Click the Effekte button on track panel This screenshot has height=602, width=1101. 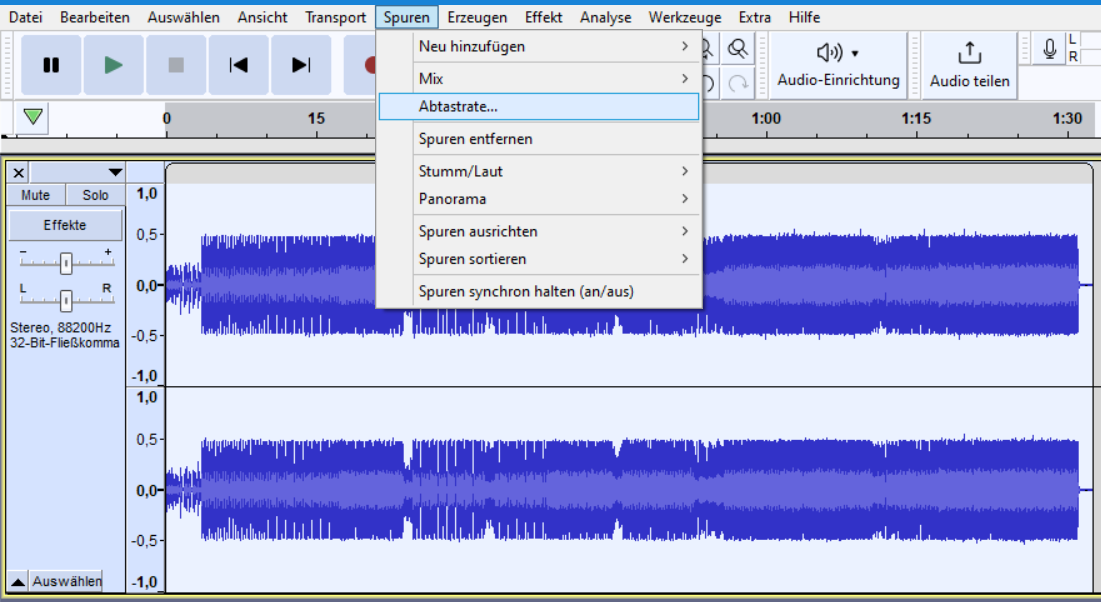pyautogui.click(x=65, y=225)
